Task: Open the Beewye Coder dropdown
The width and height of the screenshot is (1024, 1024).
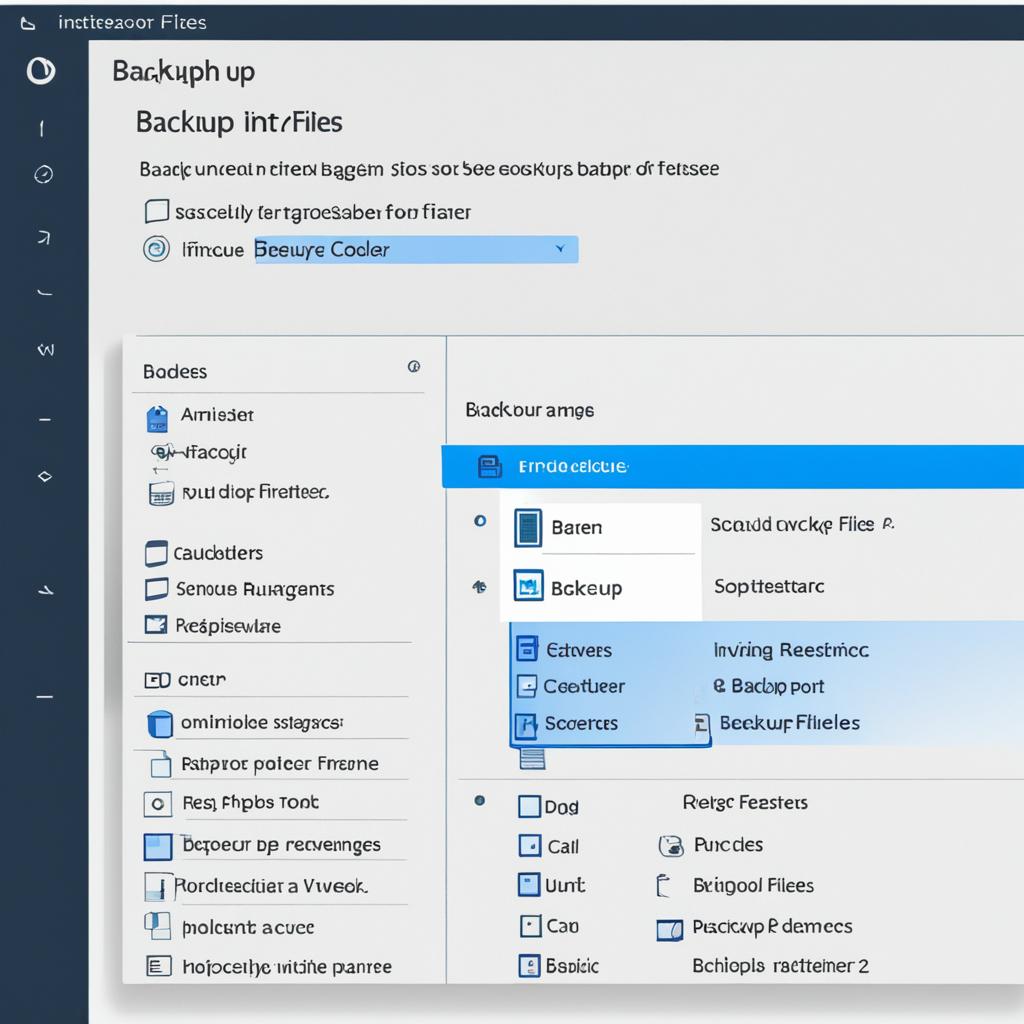Action: [x=416, y=249]
